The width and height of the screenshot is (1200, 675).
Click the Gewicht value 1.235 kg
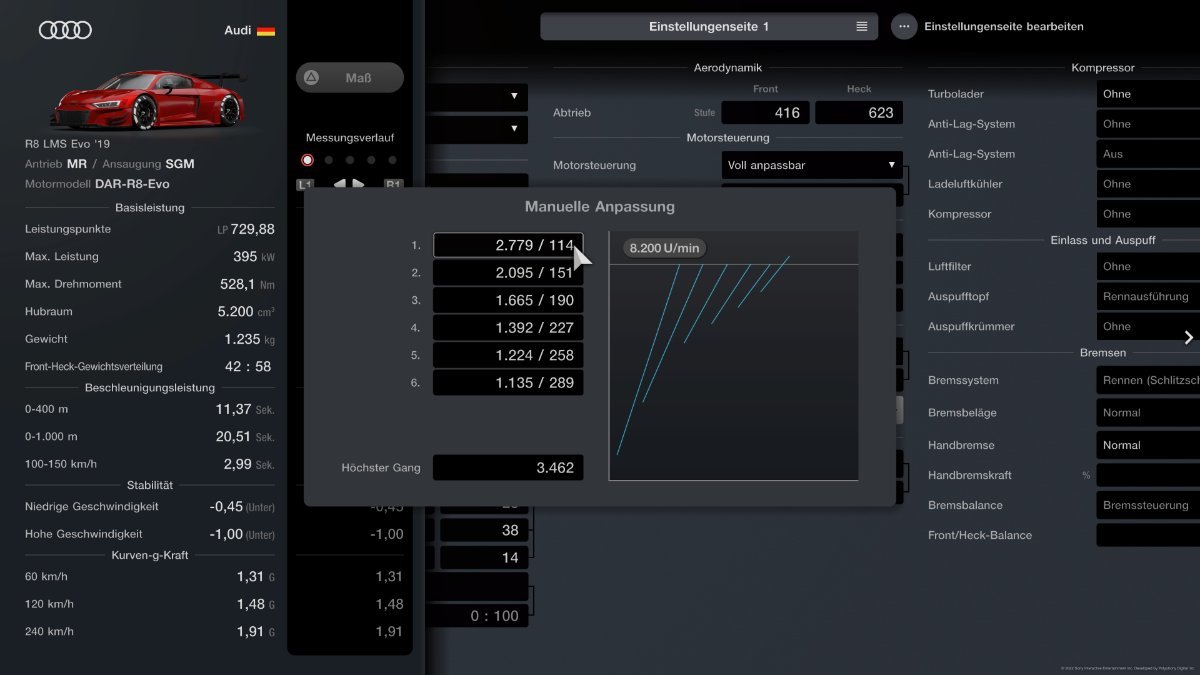(x=250, y=339)
